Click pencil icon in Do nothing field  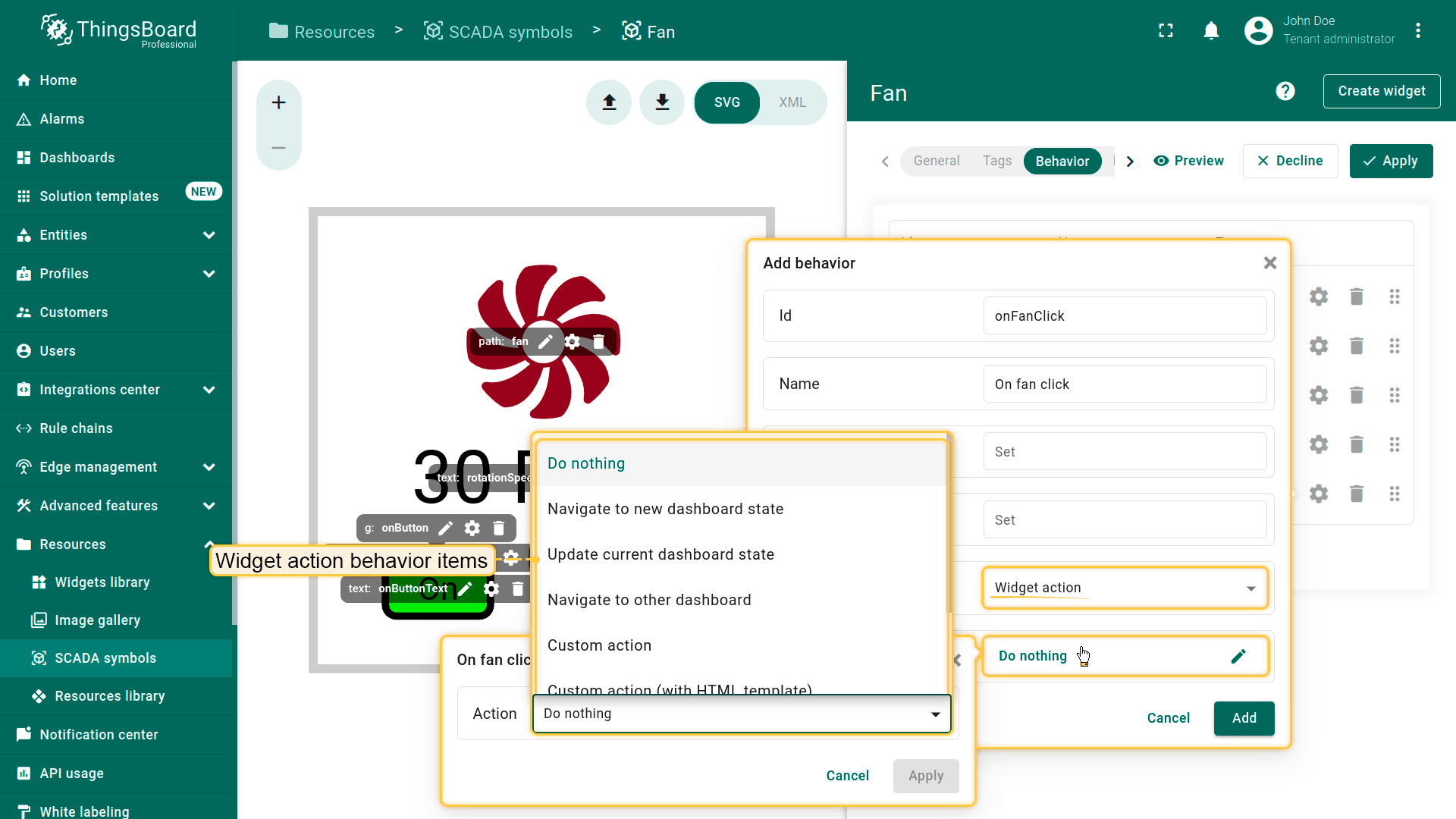tap(1238, 657)
